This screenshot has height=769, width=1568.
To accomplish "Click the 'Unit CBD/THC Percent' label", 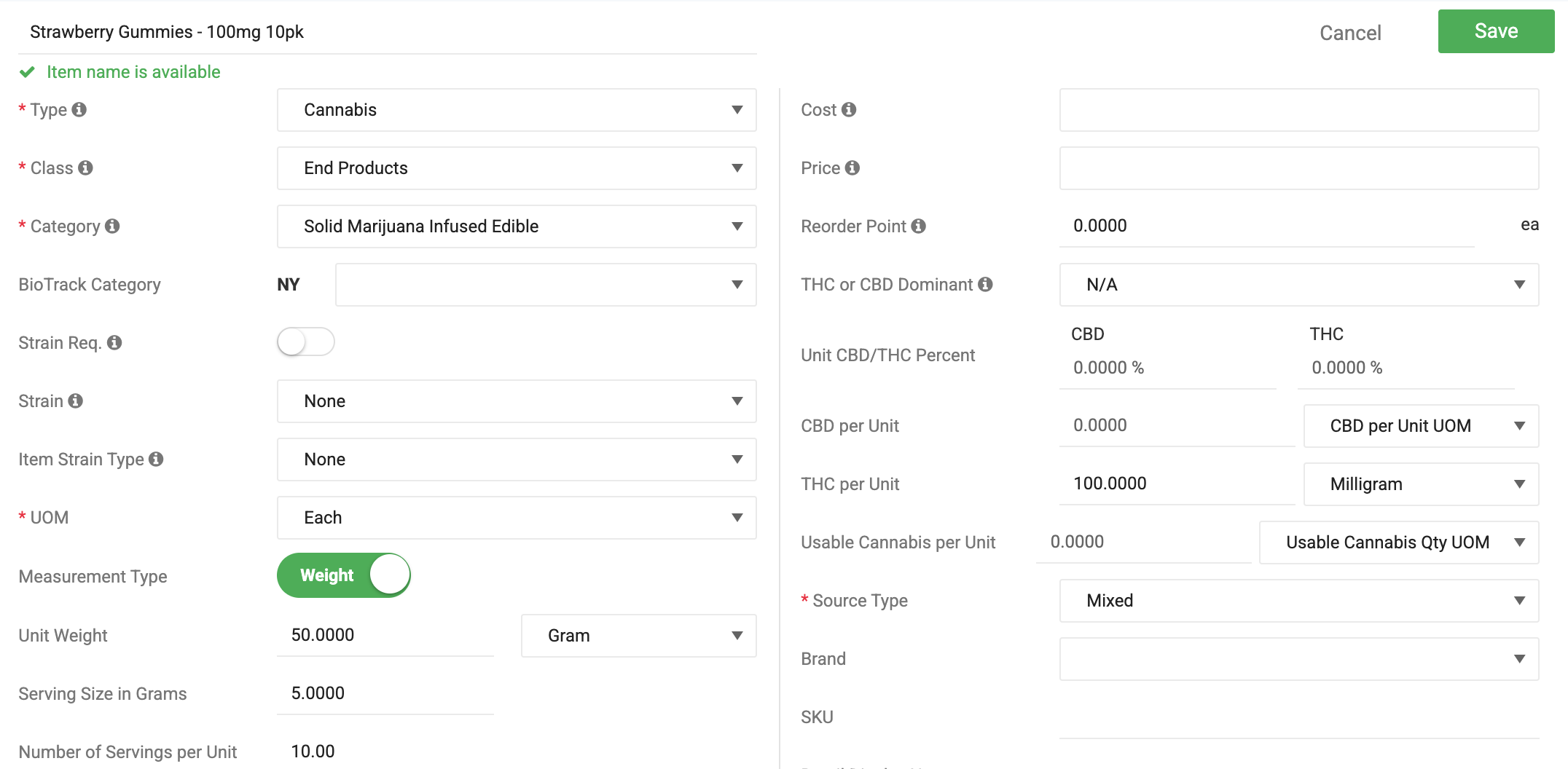I will pos(887,355).
